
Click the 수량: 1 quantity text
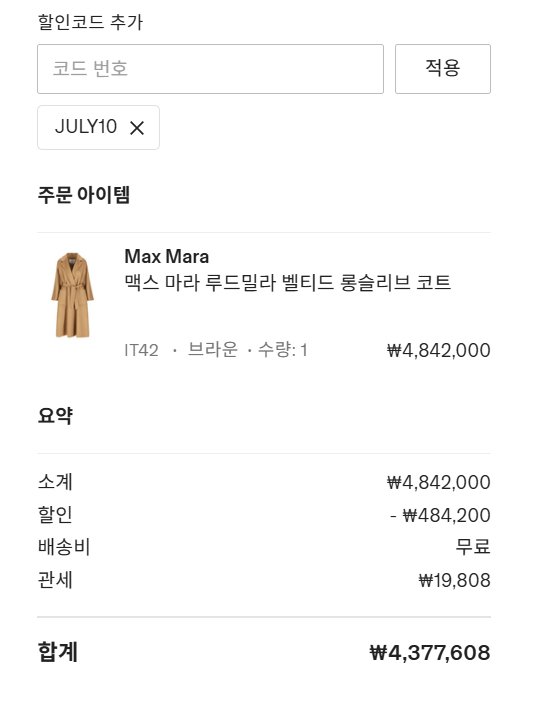(283, 350)
